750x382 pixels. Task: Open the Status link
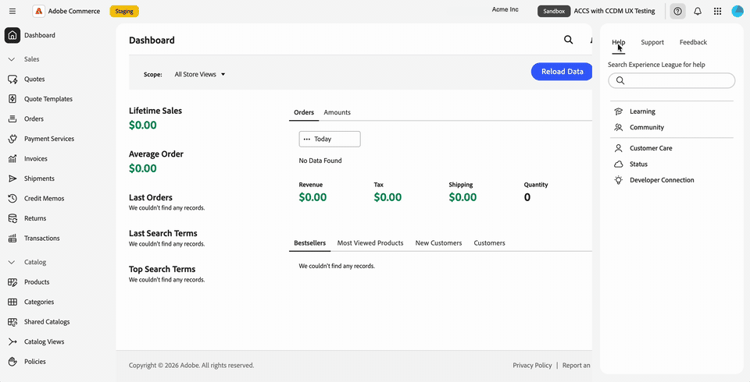(638, 164)
